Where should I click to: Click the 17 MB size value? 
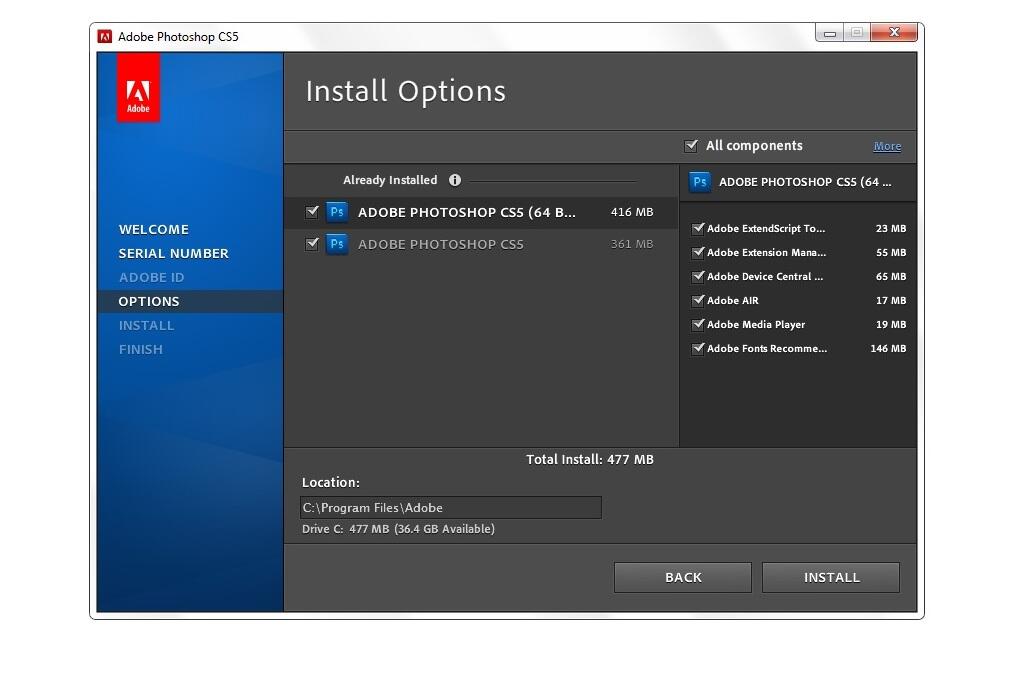891,300
